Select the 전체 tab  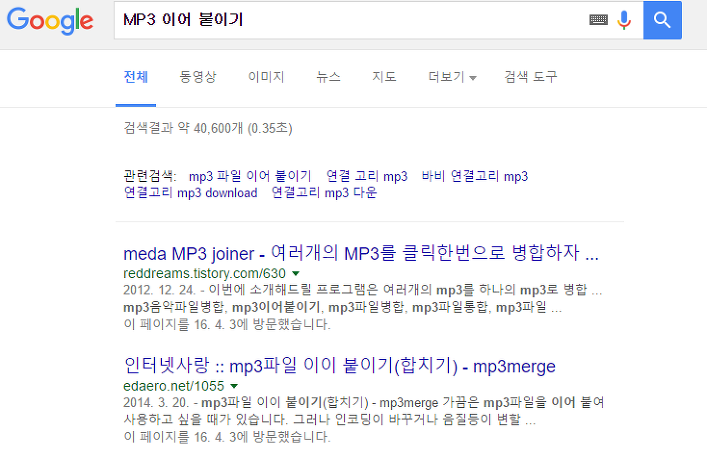click(x=136, y=77)
